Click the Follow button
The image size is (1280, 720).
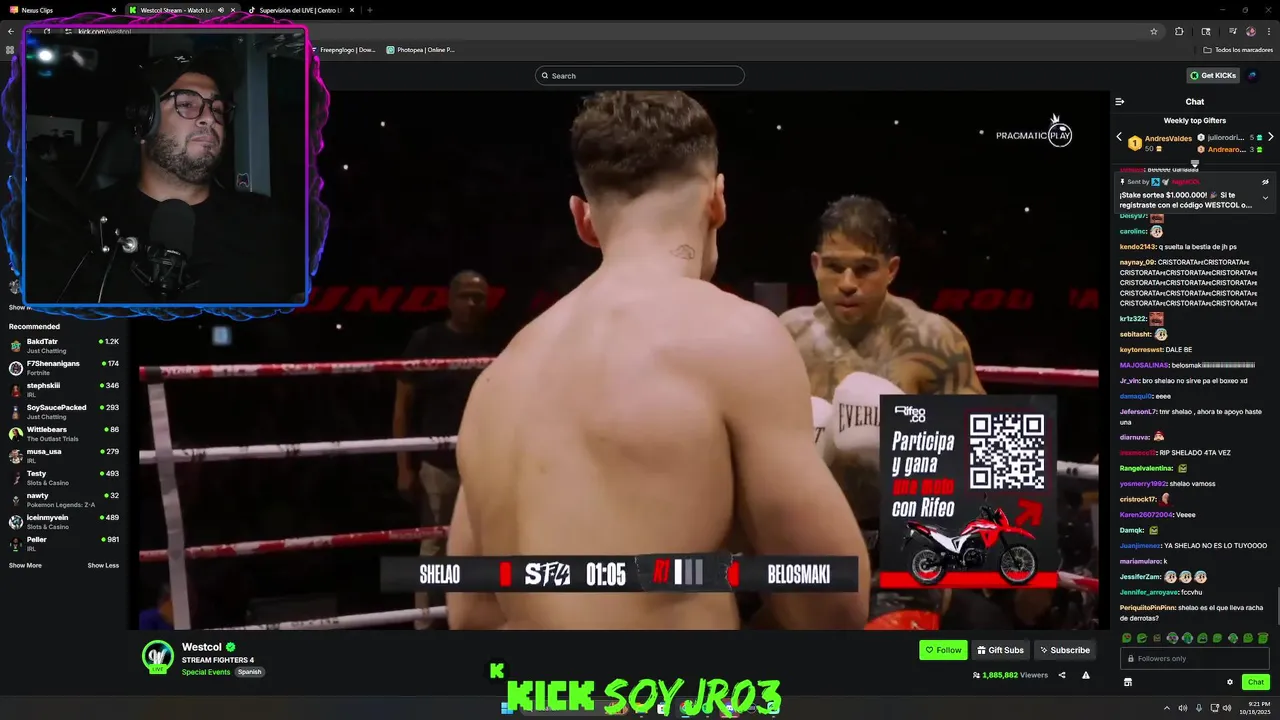(x=943, y=650)
